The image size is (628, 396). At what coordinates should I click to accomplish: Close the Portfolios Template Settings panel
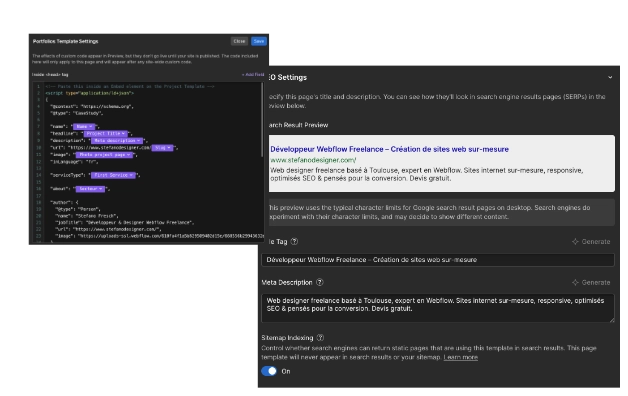tap(239, 41)
